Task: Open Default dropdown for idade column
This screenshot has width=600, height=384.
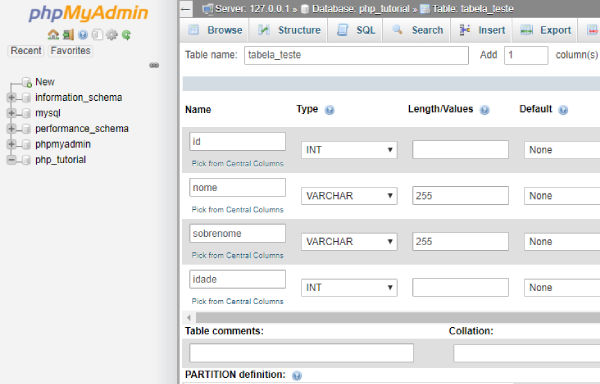Action: point(562,288)
